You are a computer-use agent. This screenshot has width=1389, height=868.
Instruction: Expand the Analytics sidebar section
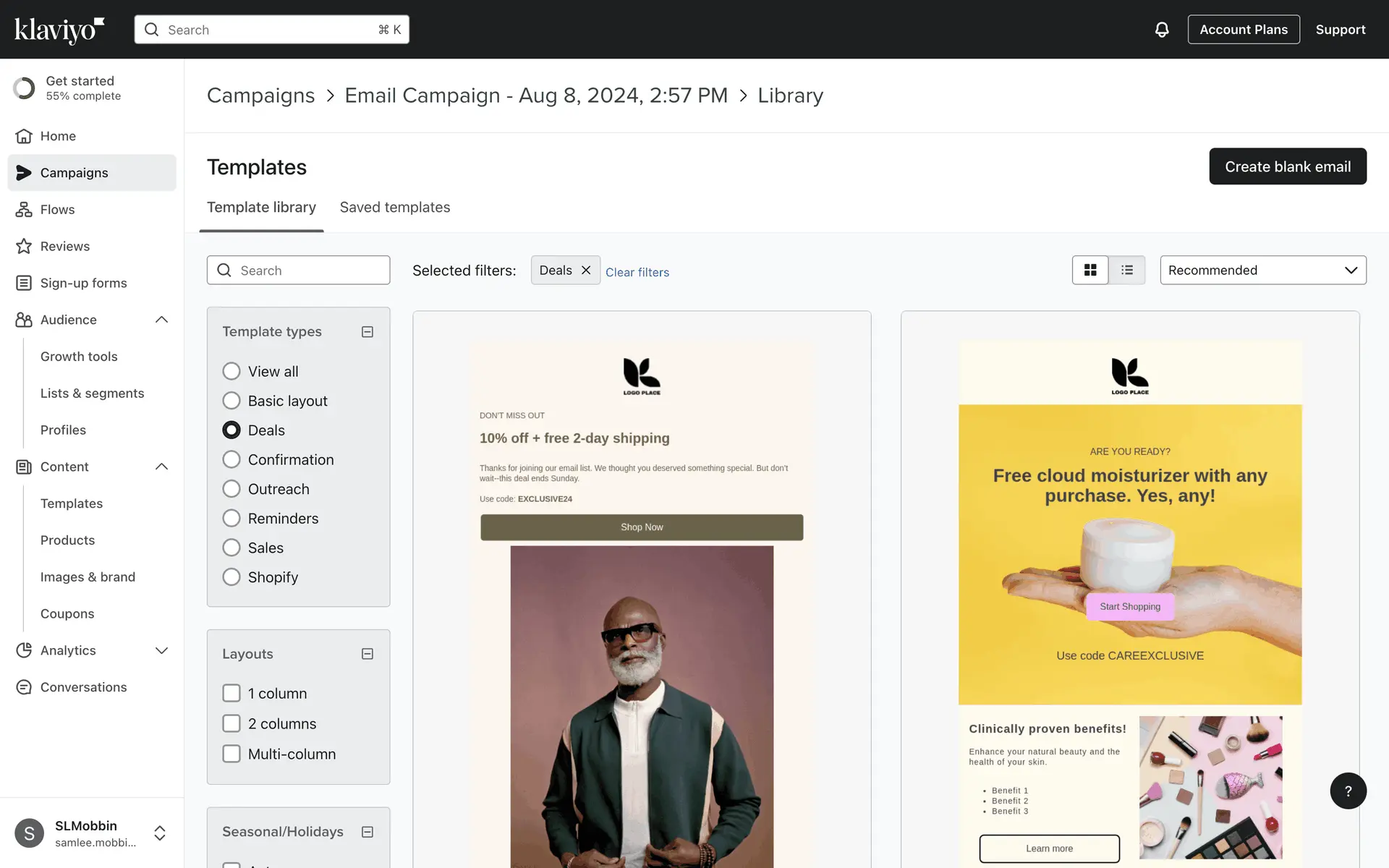click(x=161, y=650)
